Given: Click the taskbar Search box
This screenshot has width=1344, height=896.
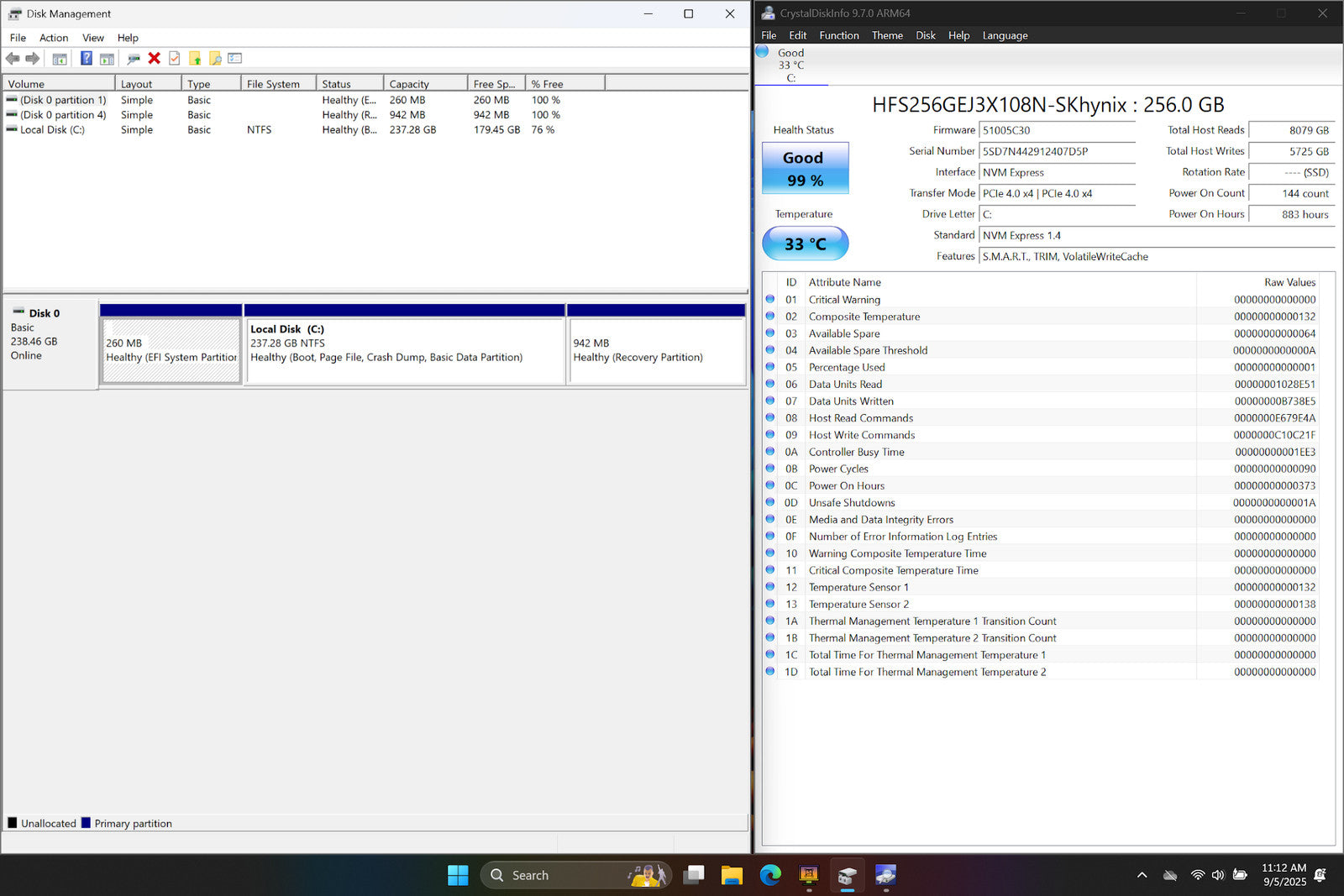Looking at the screenshot, I should 576,875.
